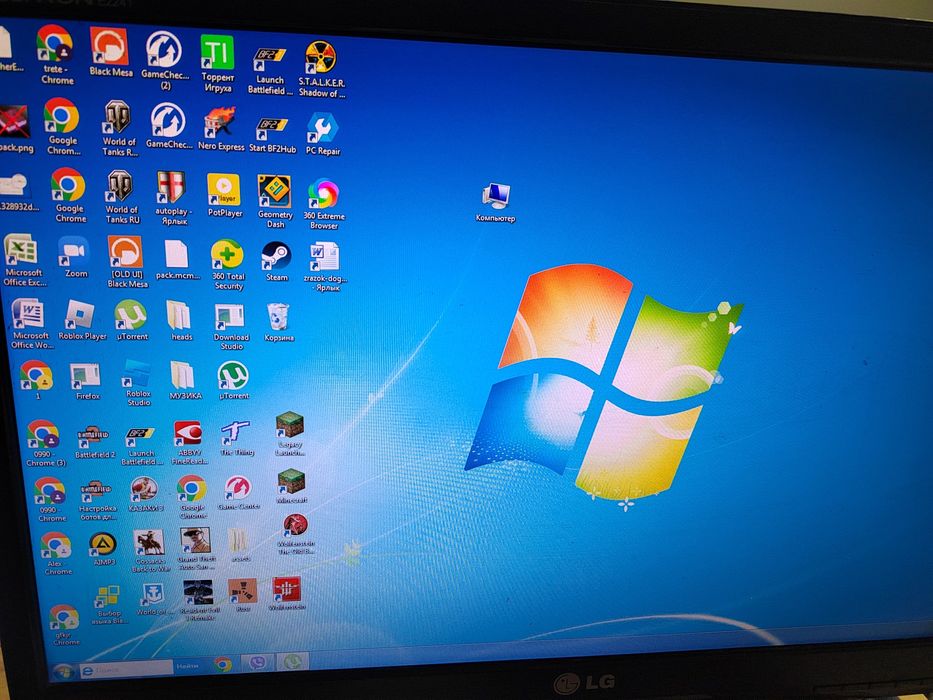Select the Start BF2Hub shortcut
The image size is (933, 700).
click(272, 135)
